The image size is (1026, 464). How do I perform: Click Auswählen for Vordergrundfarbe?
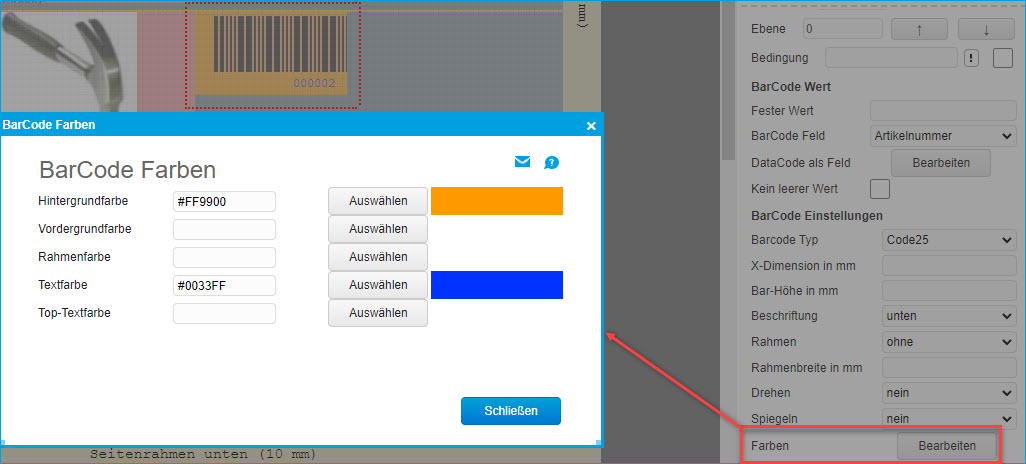click(378, 229)
